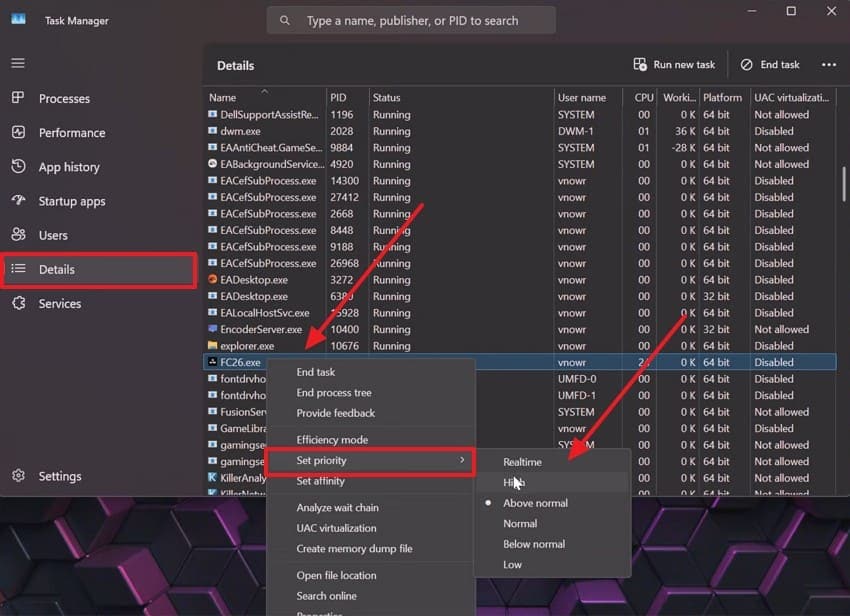This screenshot has width=850, height=616.
Task: Click the process search input field
Action: click(x=411, y=21)
